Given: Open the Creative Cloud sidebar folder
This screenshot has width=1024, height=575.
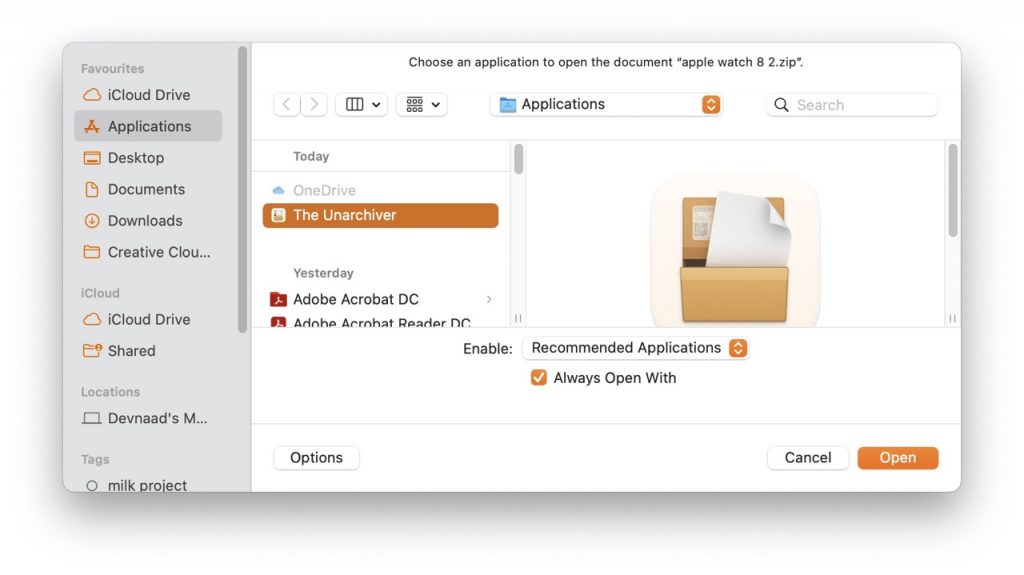Looking at the screenshot, I should (x=148, y=252).
